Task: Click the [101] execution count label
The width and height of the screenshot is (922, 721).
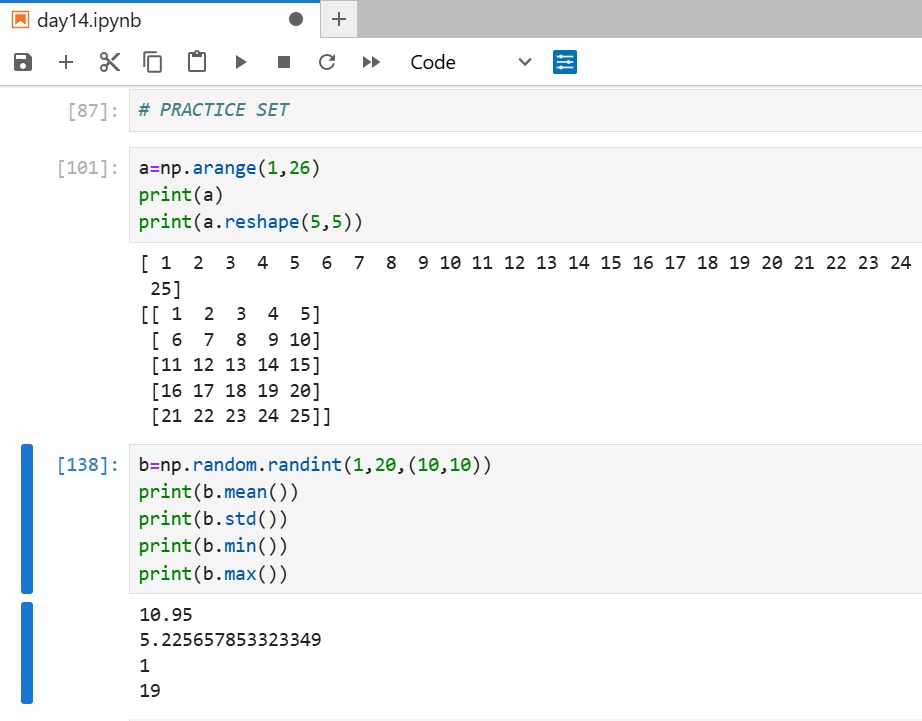Action: pyautogui.click(x=92, y=167)
